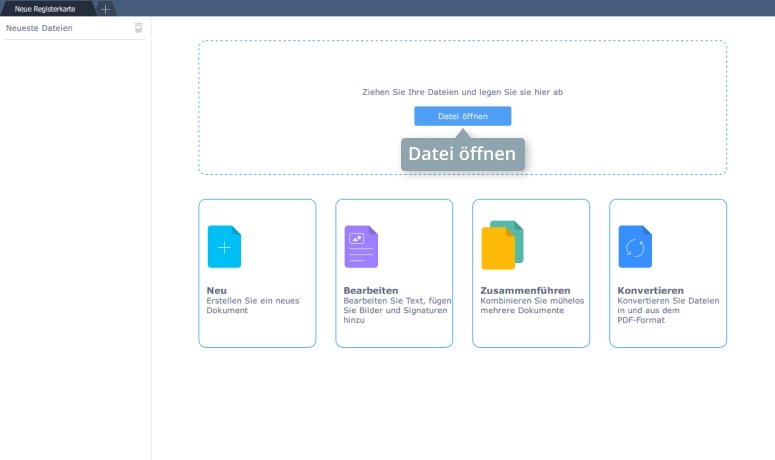Click the Bearbeiten description about text and signatures

click(394, 310)
